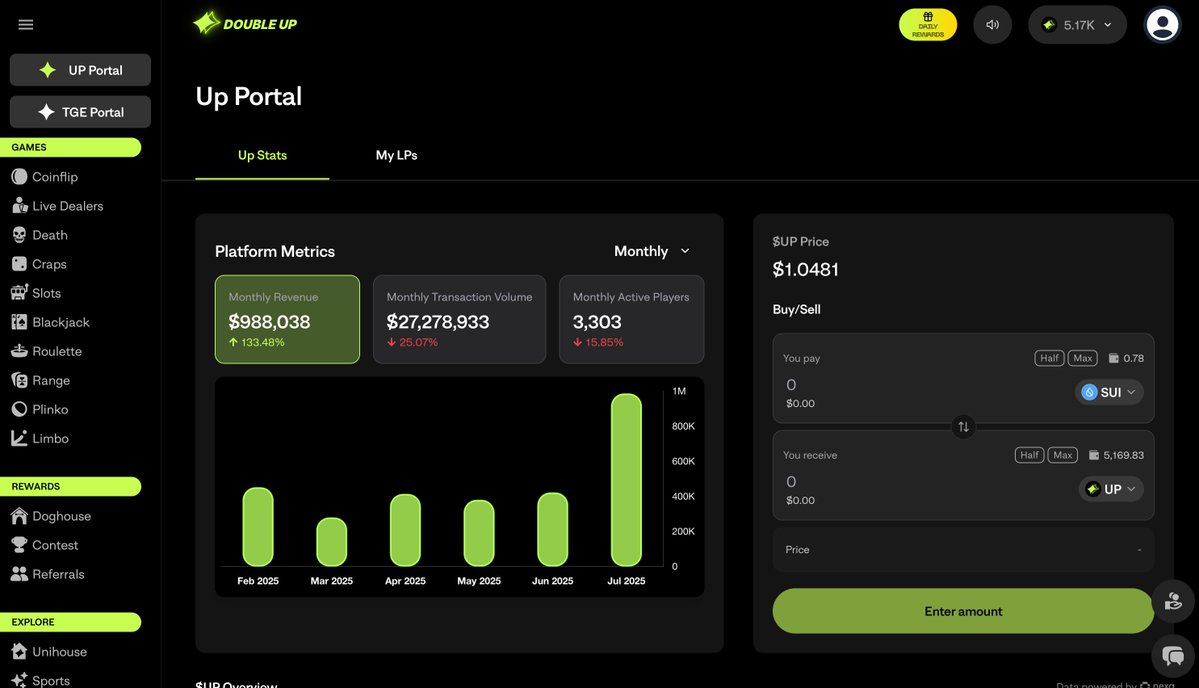Click the SUI wallet balance 0.78
Screen dimensions: 1199x688
1126,358
